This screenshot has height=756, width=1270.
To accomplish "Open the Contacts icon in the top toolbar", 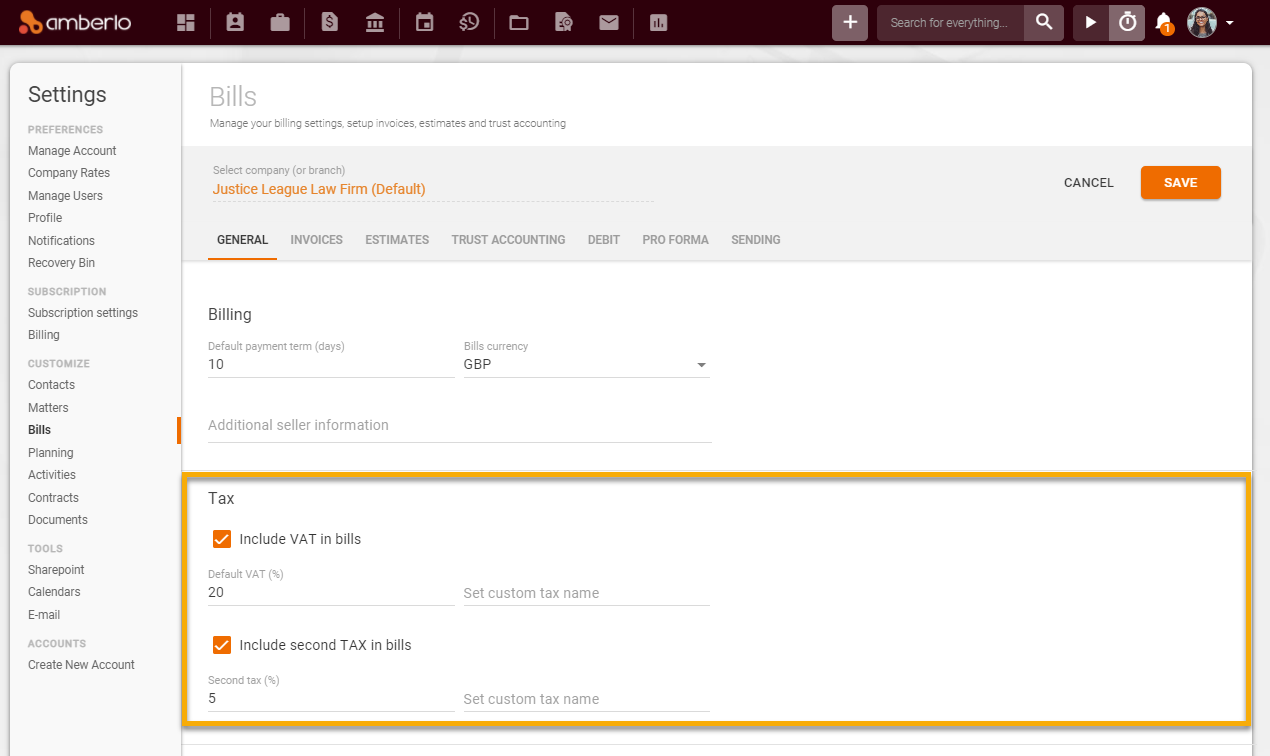I will click(x=235, y=22).
